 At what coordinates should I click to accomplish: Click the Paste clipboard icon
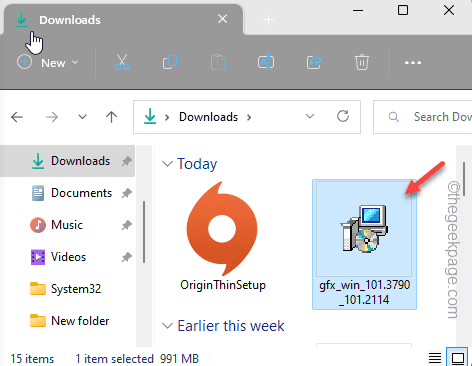tap(218, 62)
